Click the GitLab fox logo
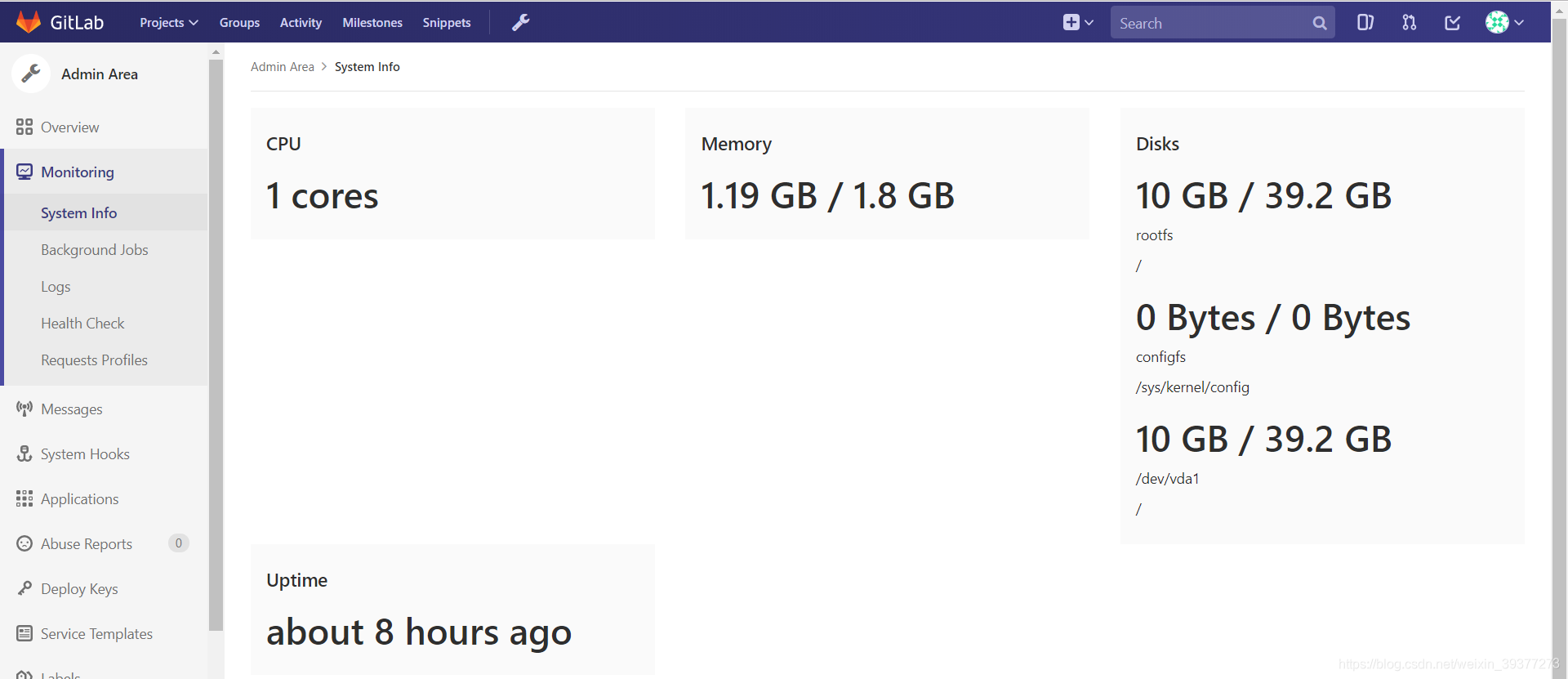Image resolution: width=1568 pixels, height=679 pixels. click(x=29, y=22)
